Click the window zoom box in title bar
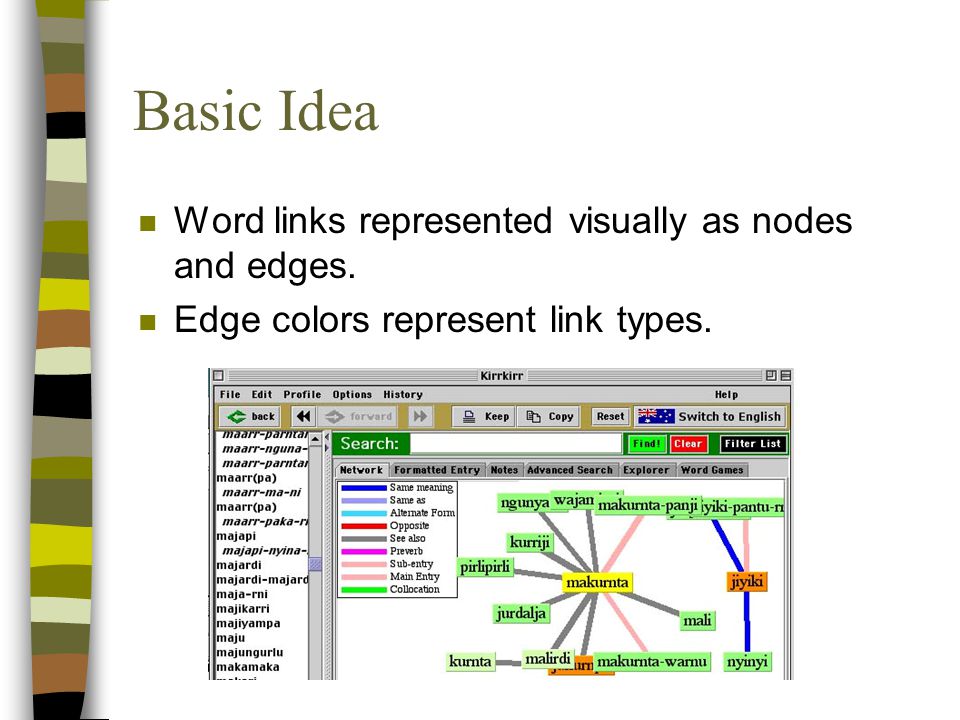The height and width of the screenshot is (720, 960). [x=771, y=375]
